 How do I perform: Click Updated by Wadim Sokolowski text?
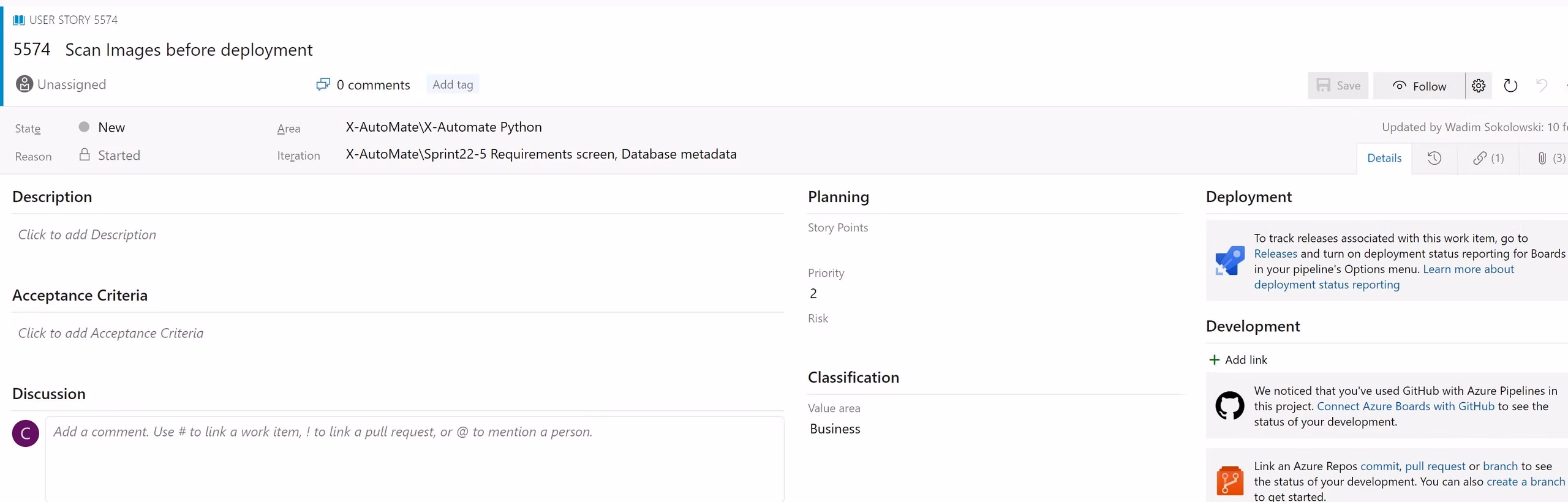coord(1475,127)
